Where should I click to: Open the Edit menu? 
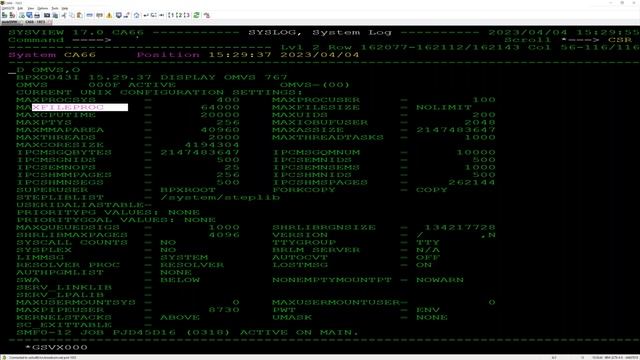pyautogui.click(x=20, y=8)
